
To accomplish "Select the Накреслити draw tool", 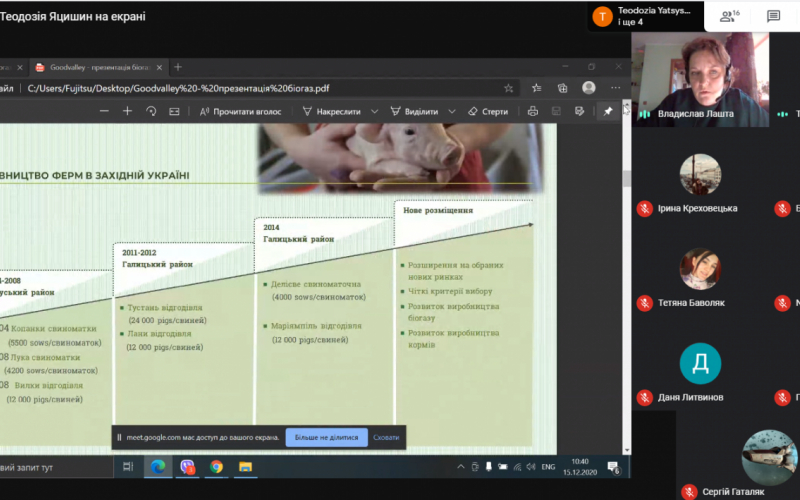I will (332, 111).
